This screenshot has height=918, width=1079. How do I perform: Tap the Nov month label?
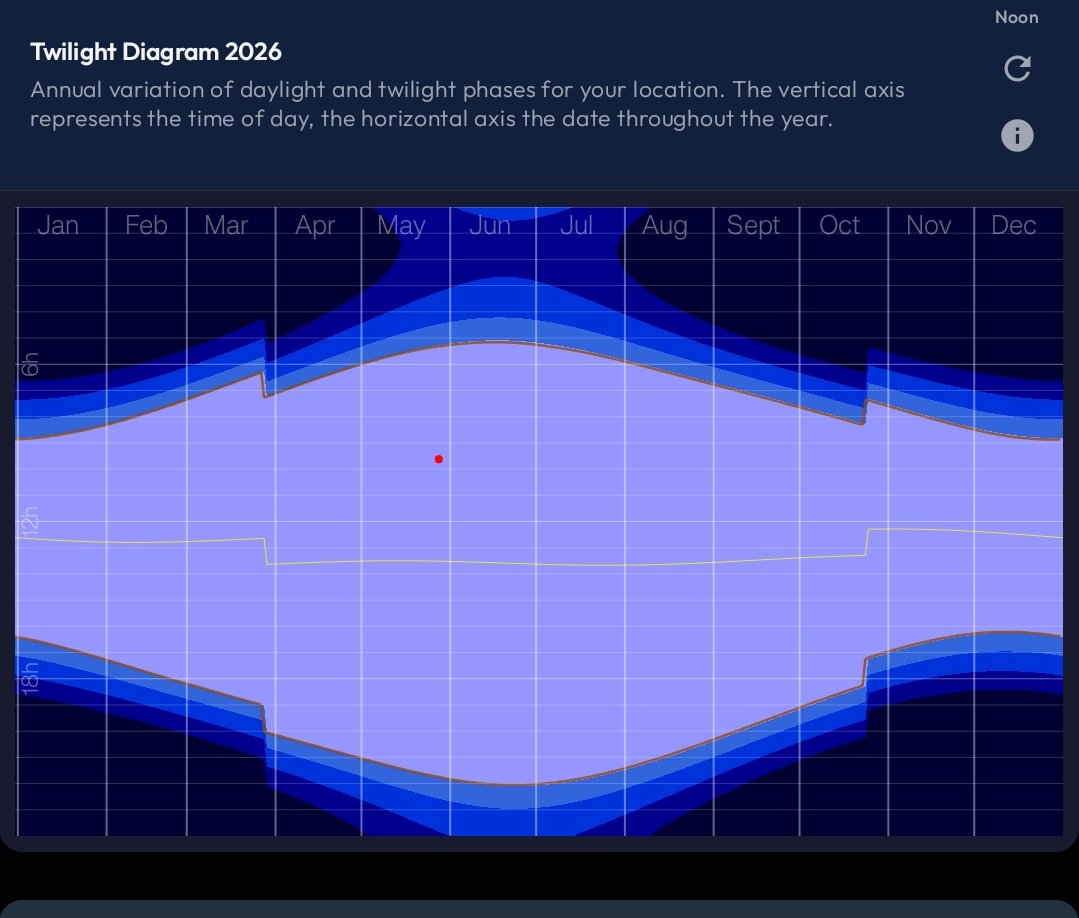(928, 225)
